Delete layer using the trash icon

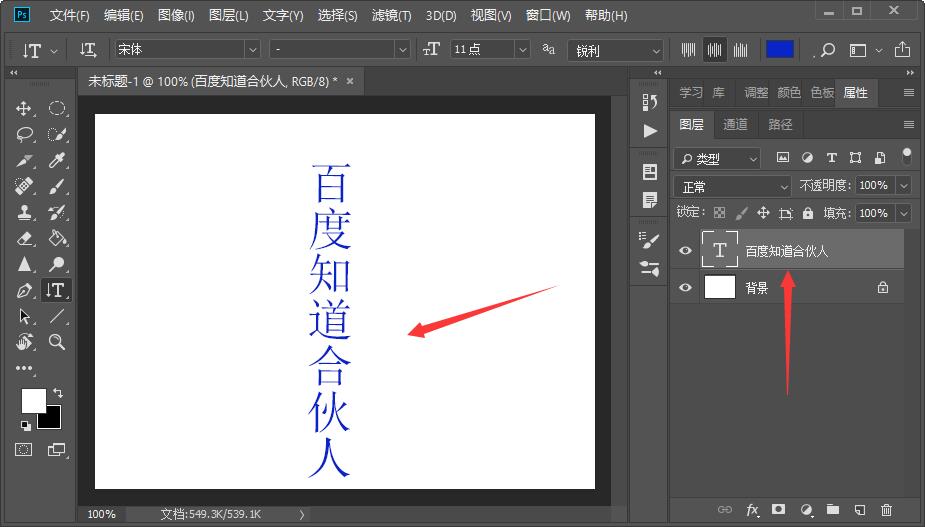click(x=886, y=510)
